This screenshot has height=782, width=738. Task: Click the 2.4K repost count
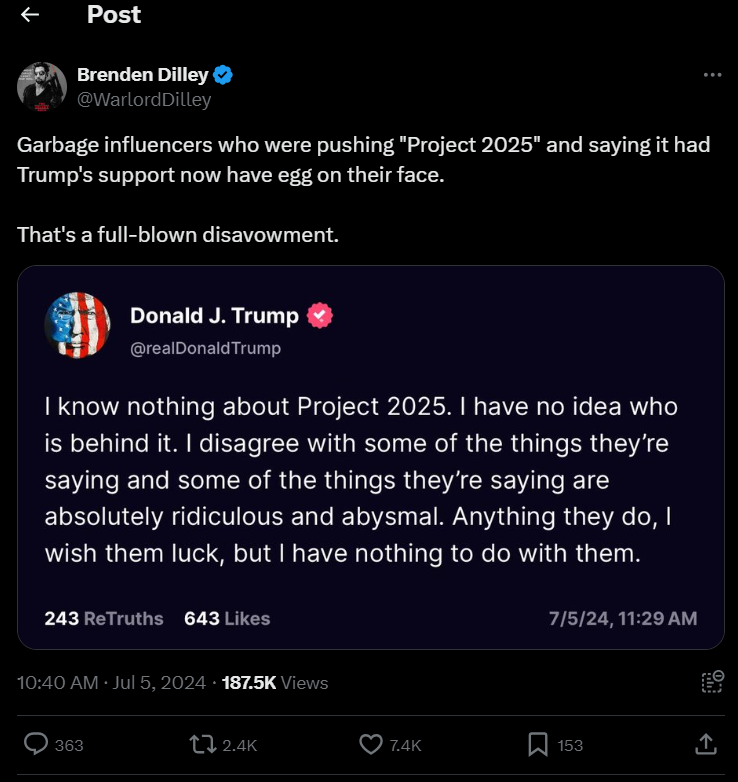click(239, 746)
